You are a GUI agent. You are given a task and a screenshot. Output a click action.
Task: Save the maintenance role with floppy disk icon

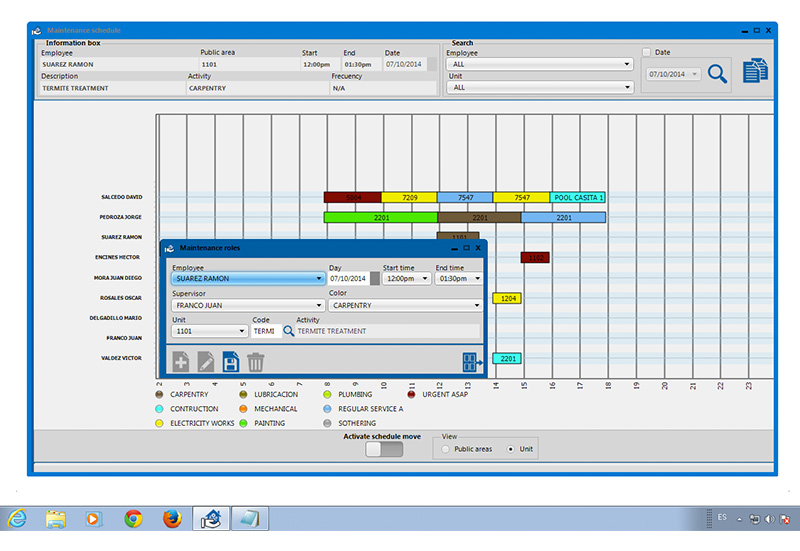[x=231, y=362]
